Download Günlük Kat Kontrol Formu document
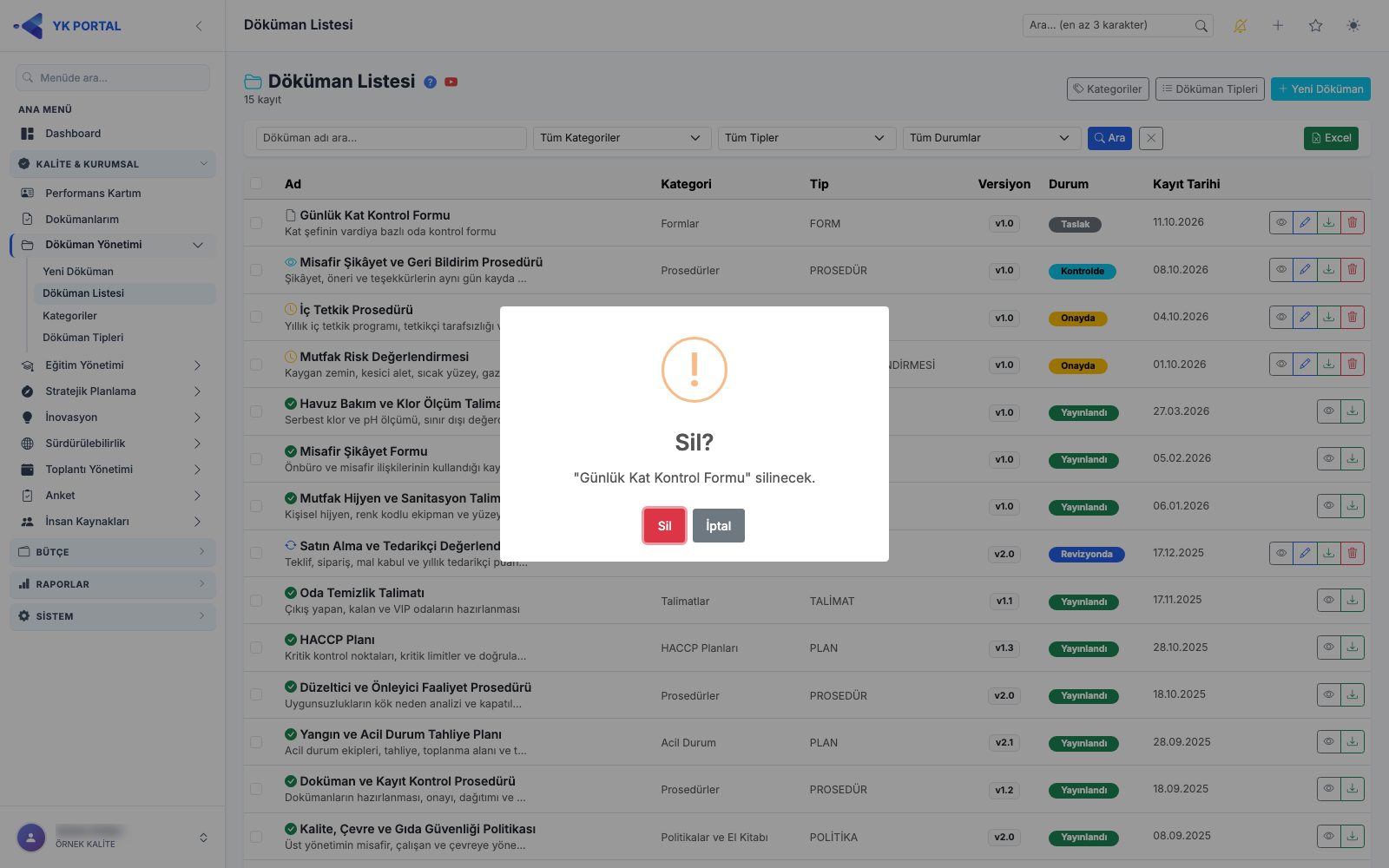This screenshot has height=868, width=1389. (x=1328, y=223)
